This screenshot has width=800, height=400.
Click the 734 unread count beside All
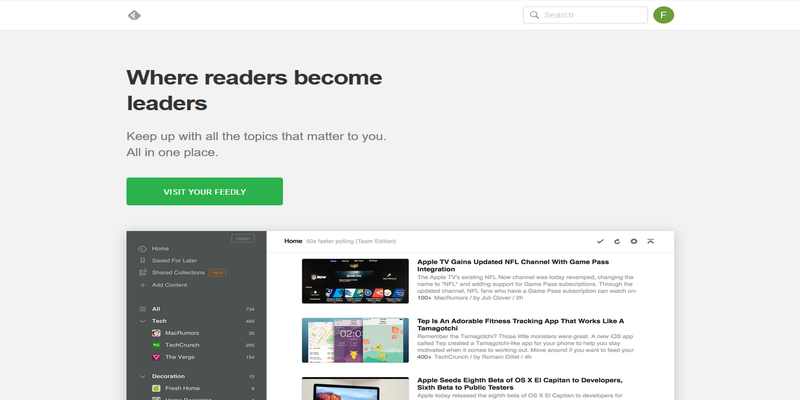(x=250, y=309)
